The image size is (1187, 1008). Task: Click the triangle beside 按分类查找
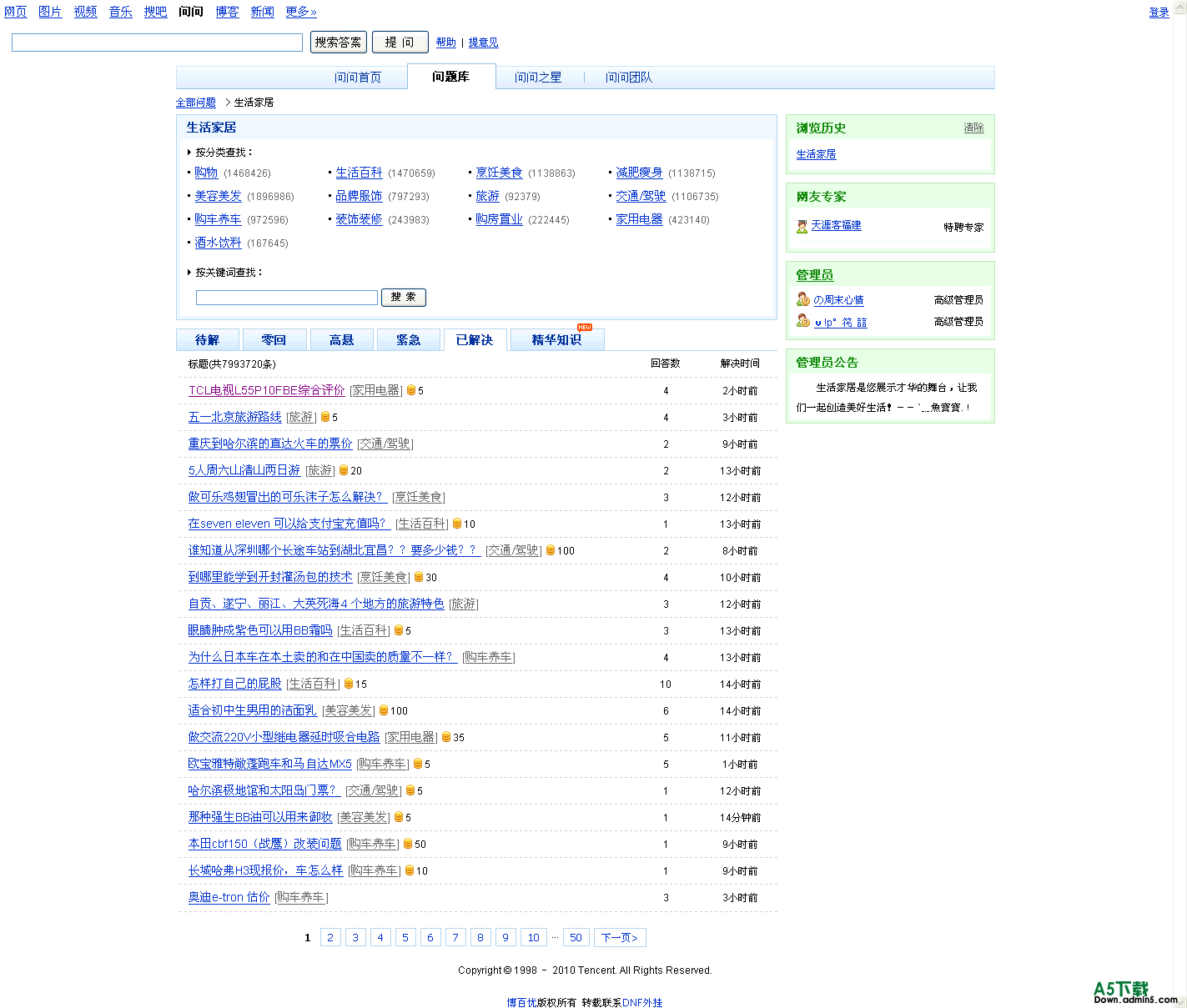point(189,153)
